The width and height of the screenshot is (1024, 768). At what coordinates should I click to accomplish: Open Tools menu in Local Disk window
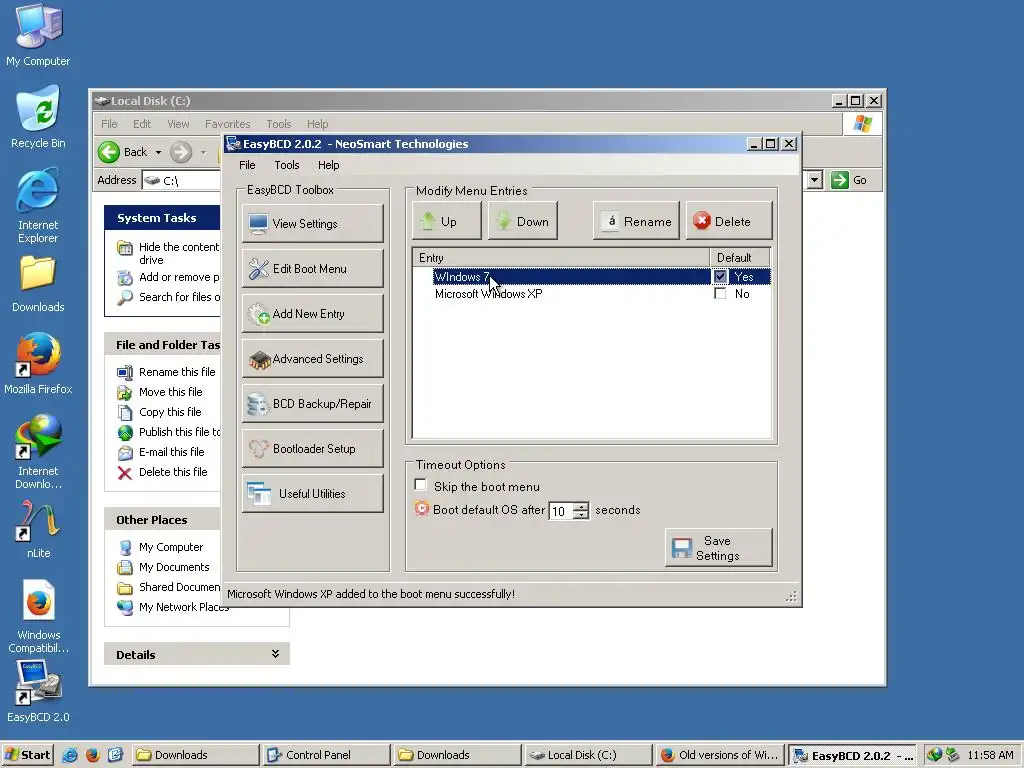pos(279,124)
